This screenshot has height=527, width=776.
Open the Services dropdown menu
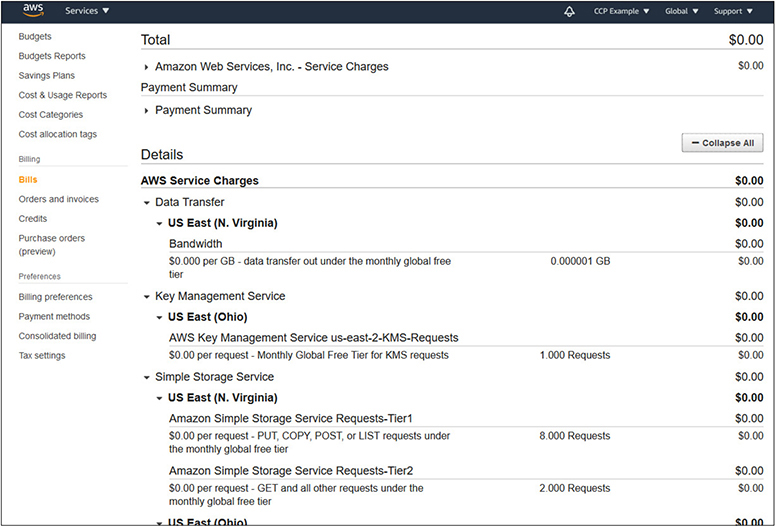click(x=87, y=11)
